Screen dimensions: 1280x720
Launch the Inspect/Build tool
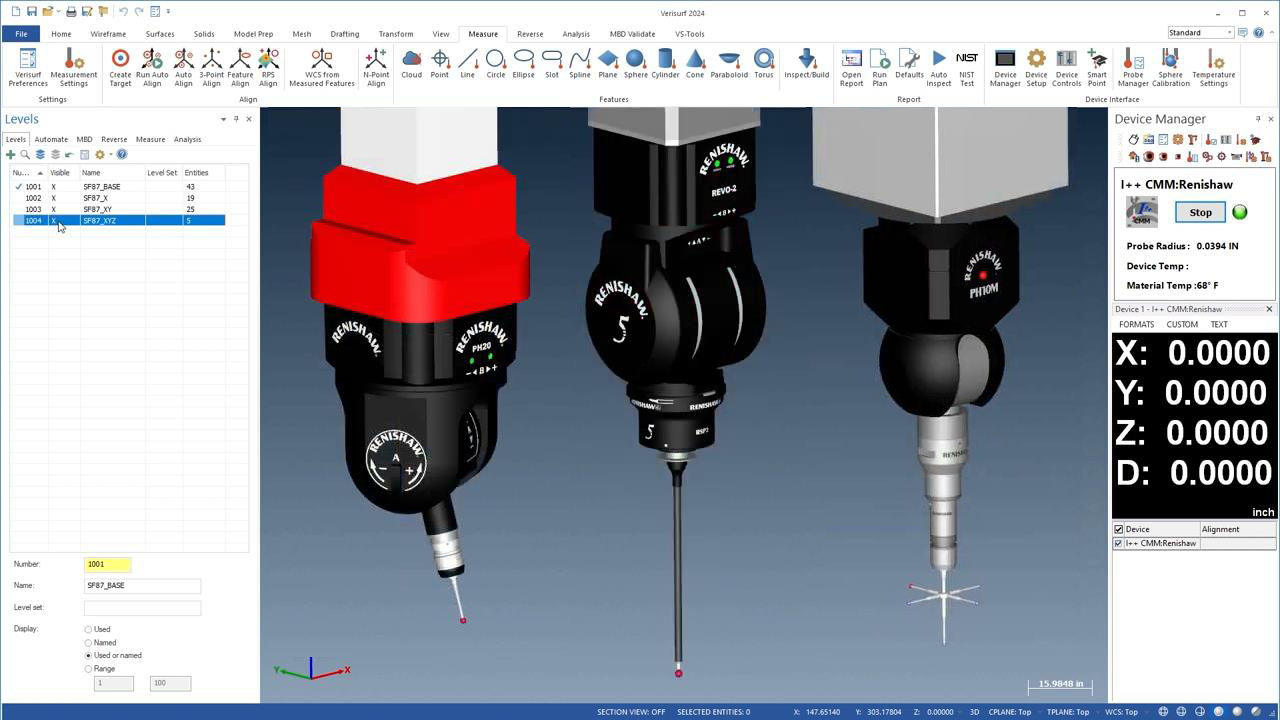pyautogui.click(x=807, y=64)
